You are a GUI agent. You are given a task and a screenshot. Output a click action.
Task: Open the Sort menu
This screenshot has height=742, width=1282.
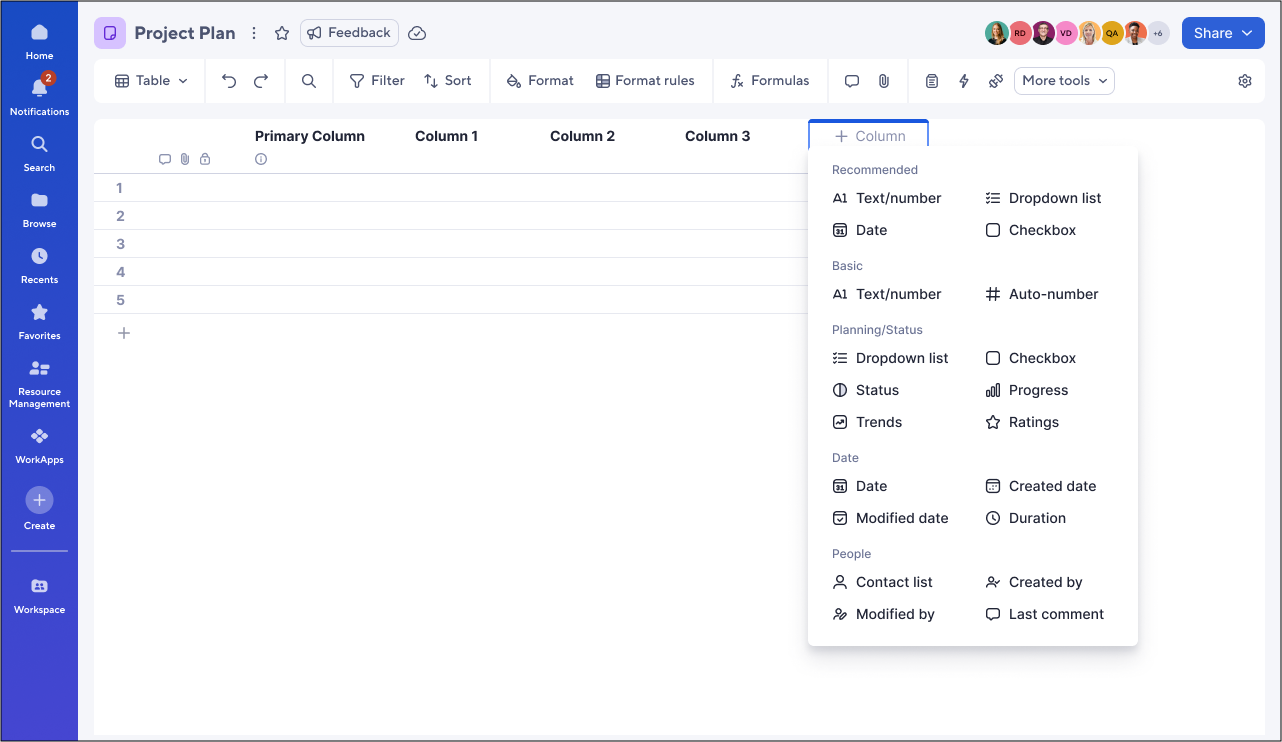coord(448,80)
